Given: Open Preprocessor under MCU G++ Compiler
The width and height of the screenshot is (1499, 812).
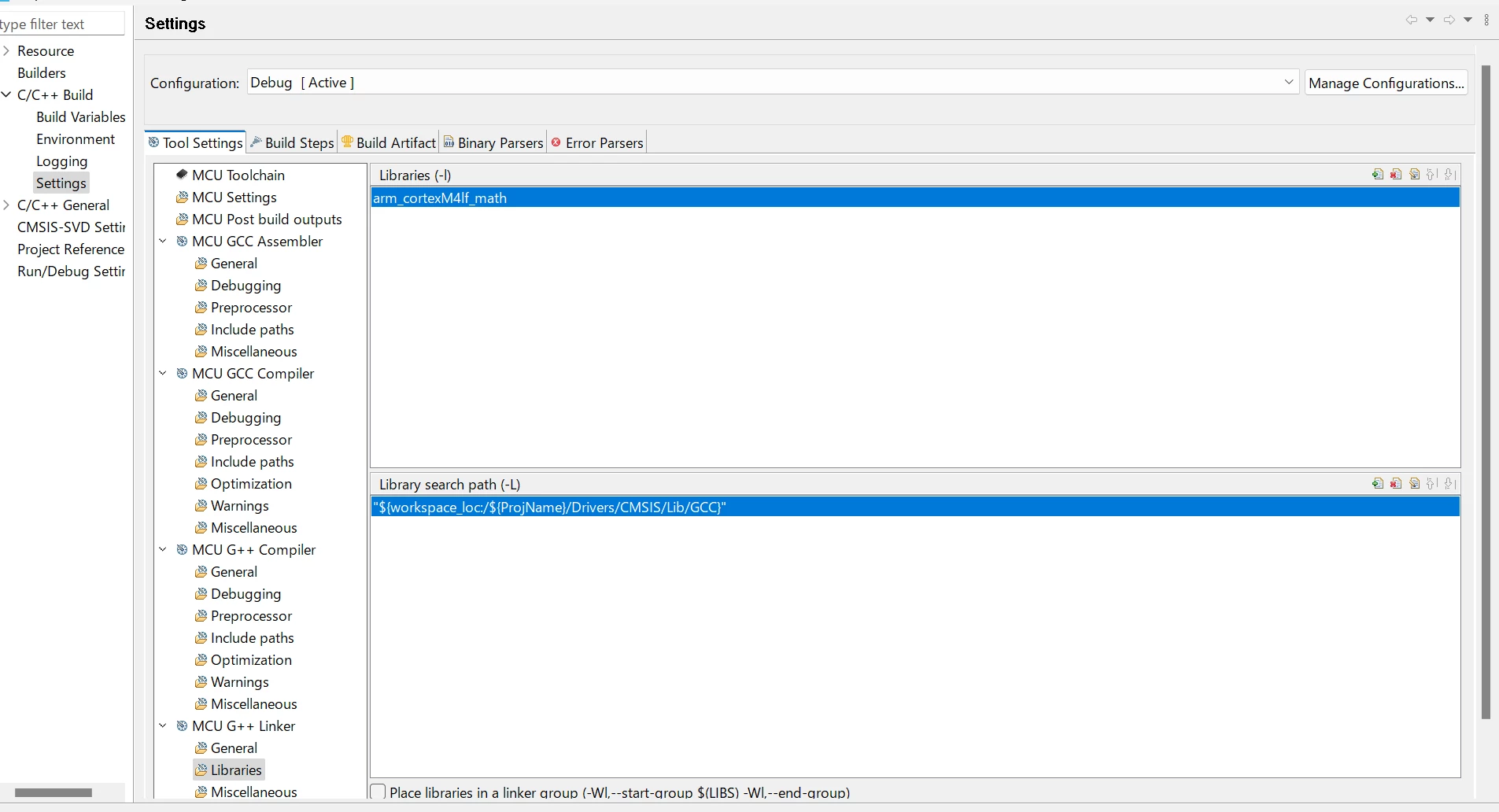Looking at the screenshot, I should pos(251,616).
